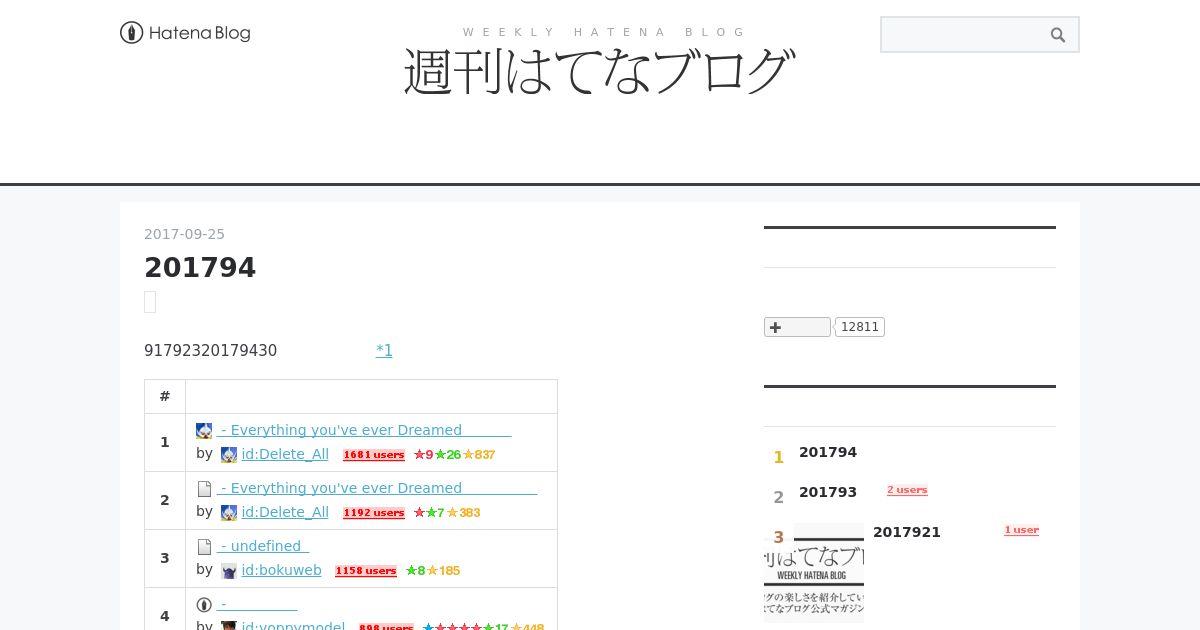Open rank 1 Everything you've ever Dreamed link

tap(364, 430)
